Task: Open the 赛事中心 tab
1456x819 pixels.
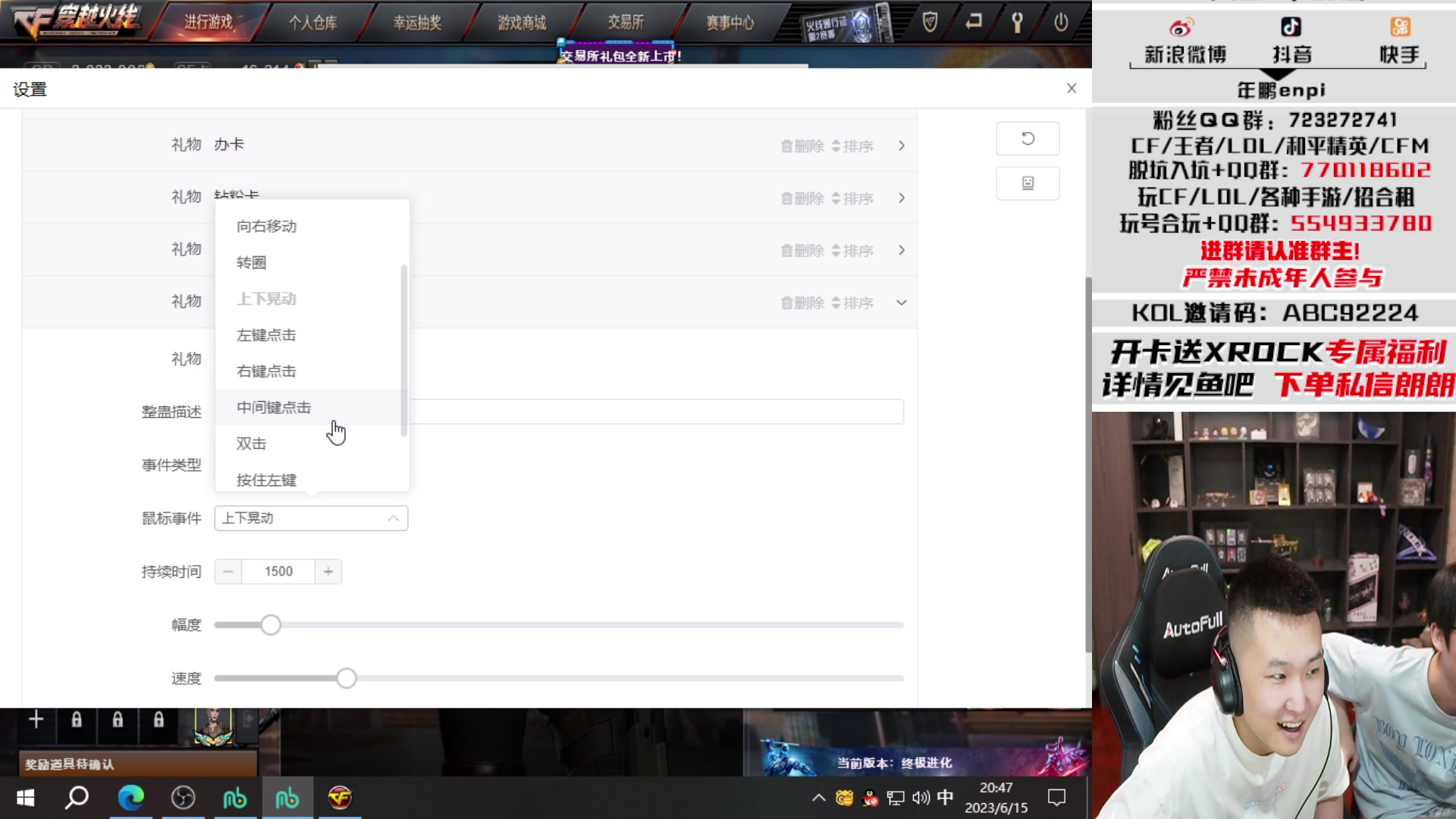Action: (730, 23)
